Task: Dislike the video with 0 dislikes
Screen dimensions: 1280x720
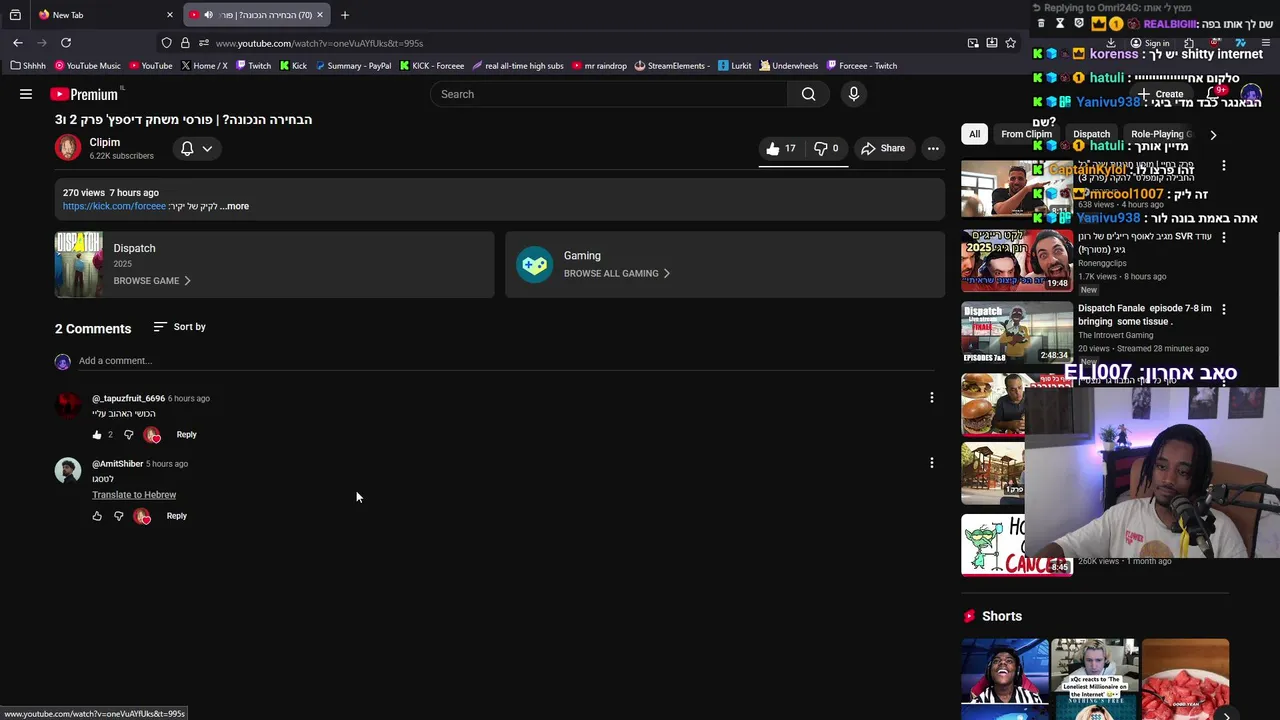Action: 826,148
